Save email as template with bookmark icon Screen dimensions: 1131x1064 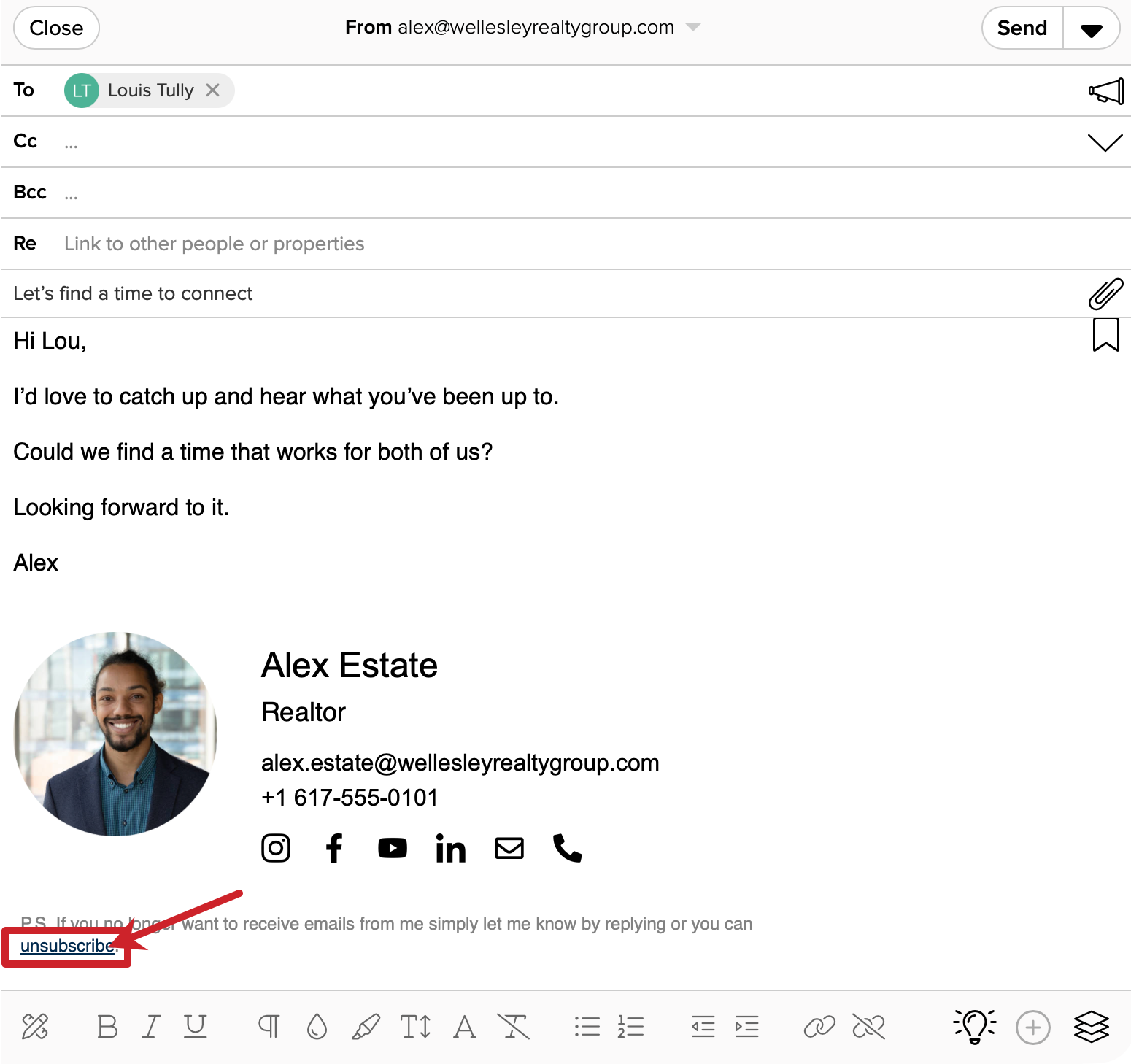coord(1105,336)
